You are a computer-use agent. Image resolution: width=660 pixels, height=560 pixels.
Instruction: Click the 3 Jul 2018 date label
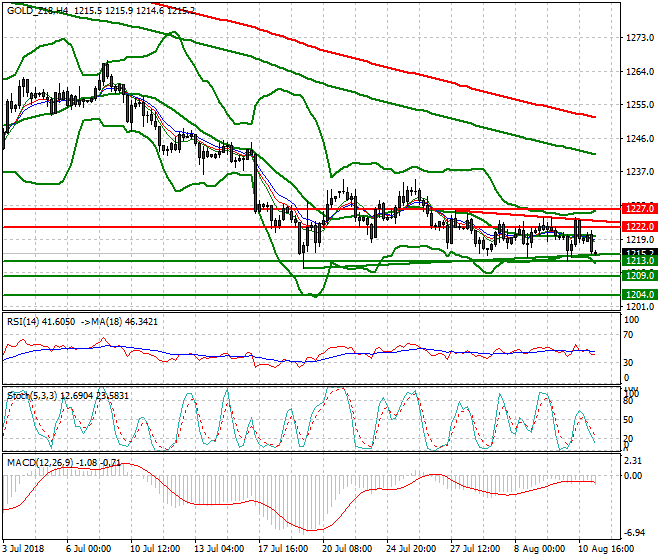[x=23, y=549]
